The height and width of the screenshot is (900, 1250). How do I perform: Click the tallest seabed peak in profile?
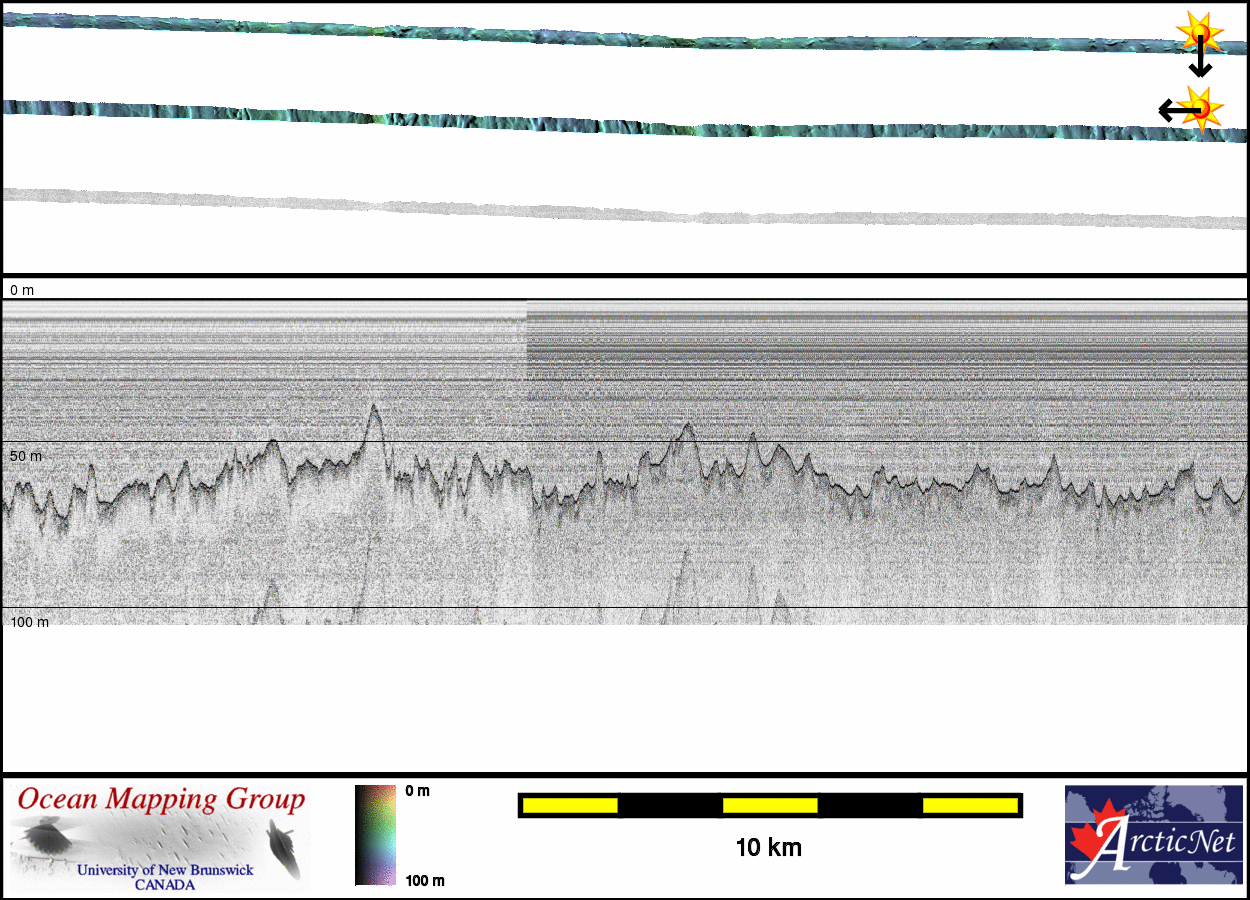click(x=374, y=407)
